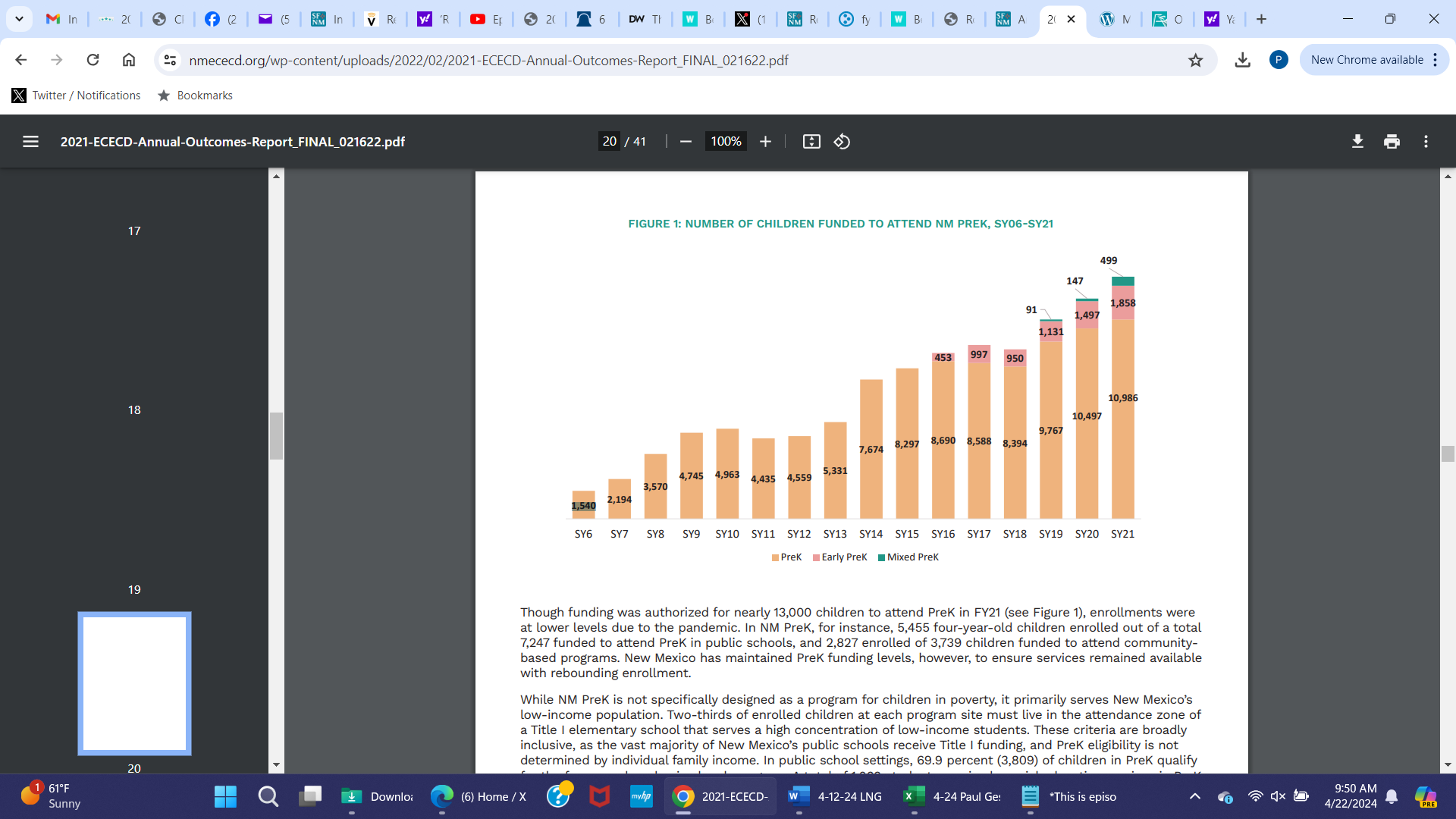1456x819 pixels.
Task: Print the PDF document
Action: click(1392, 142)
